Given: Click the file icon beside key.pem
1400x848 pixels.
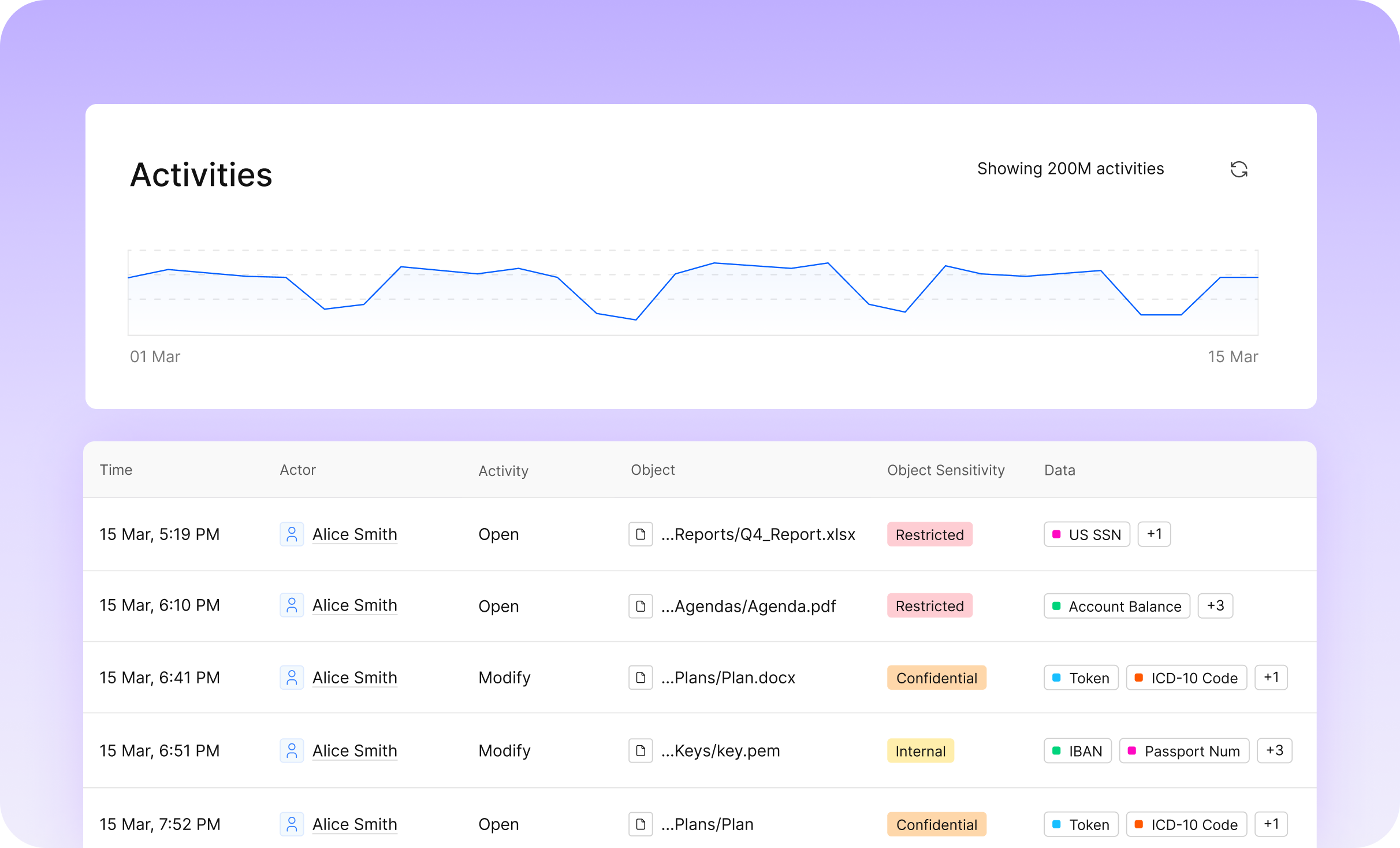Looking at the screenshot, I should [641, 750].
